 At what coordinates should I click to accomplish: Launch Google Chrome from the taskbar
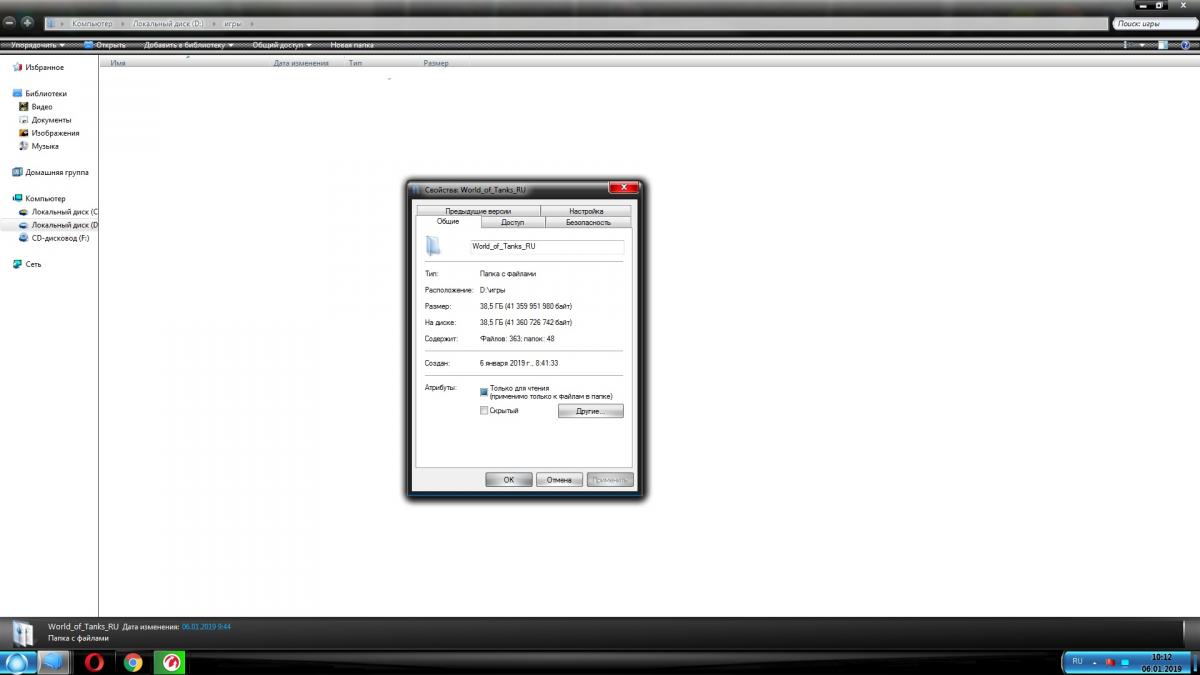tap(133, 662)
